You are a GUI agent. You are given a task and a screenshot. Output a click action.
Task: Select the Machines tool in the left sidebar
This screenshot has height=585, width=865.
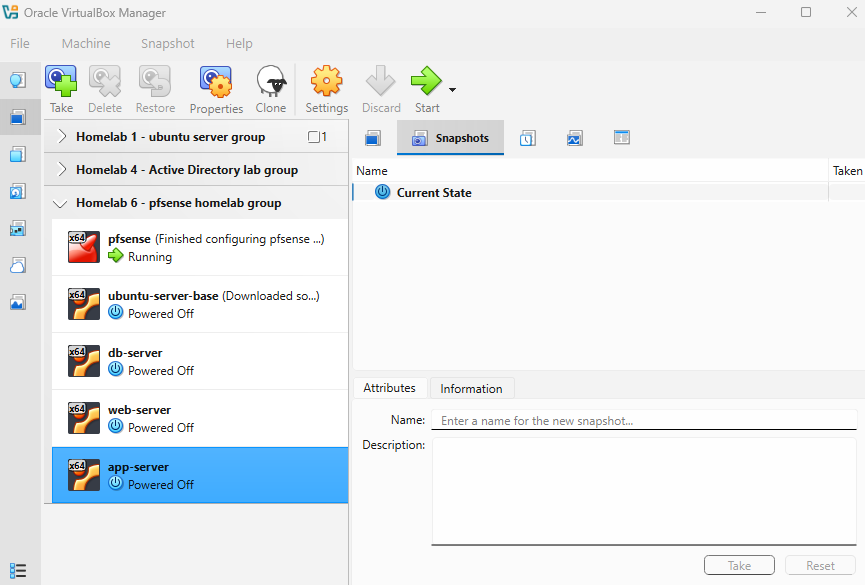(x=18, y=117)
